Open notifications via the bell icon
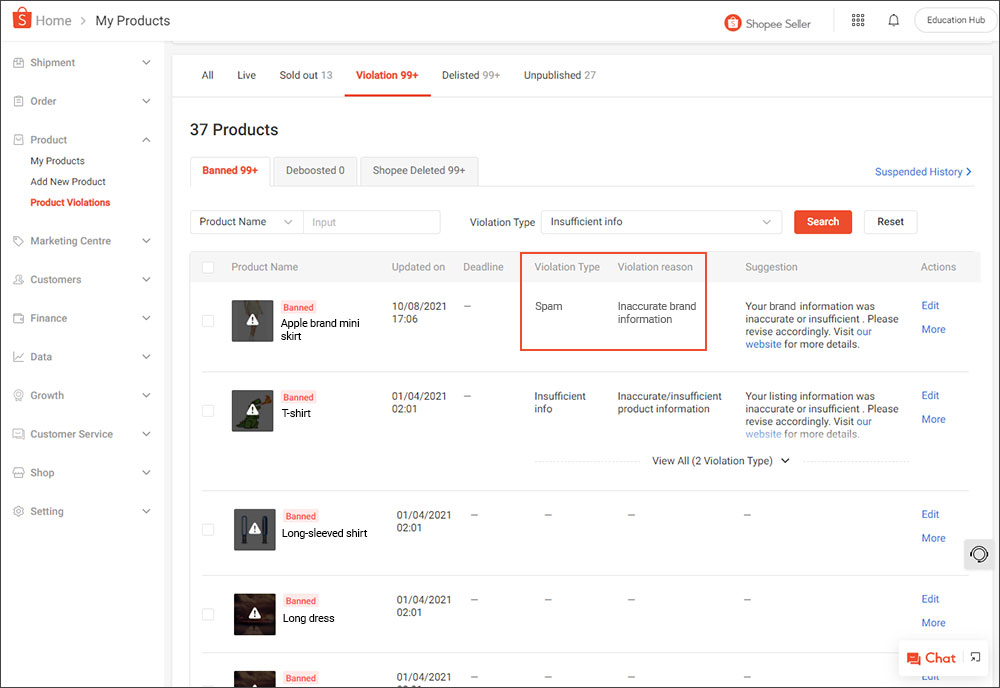 [893, 20]
